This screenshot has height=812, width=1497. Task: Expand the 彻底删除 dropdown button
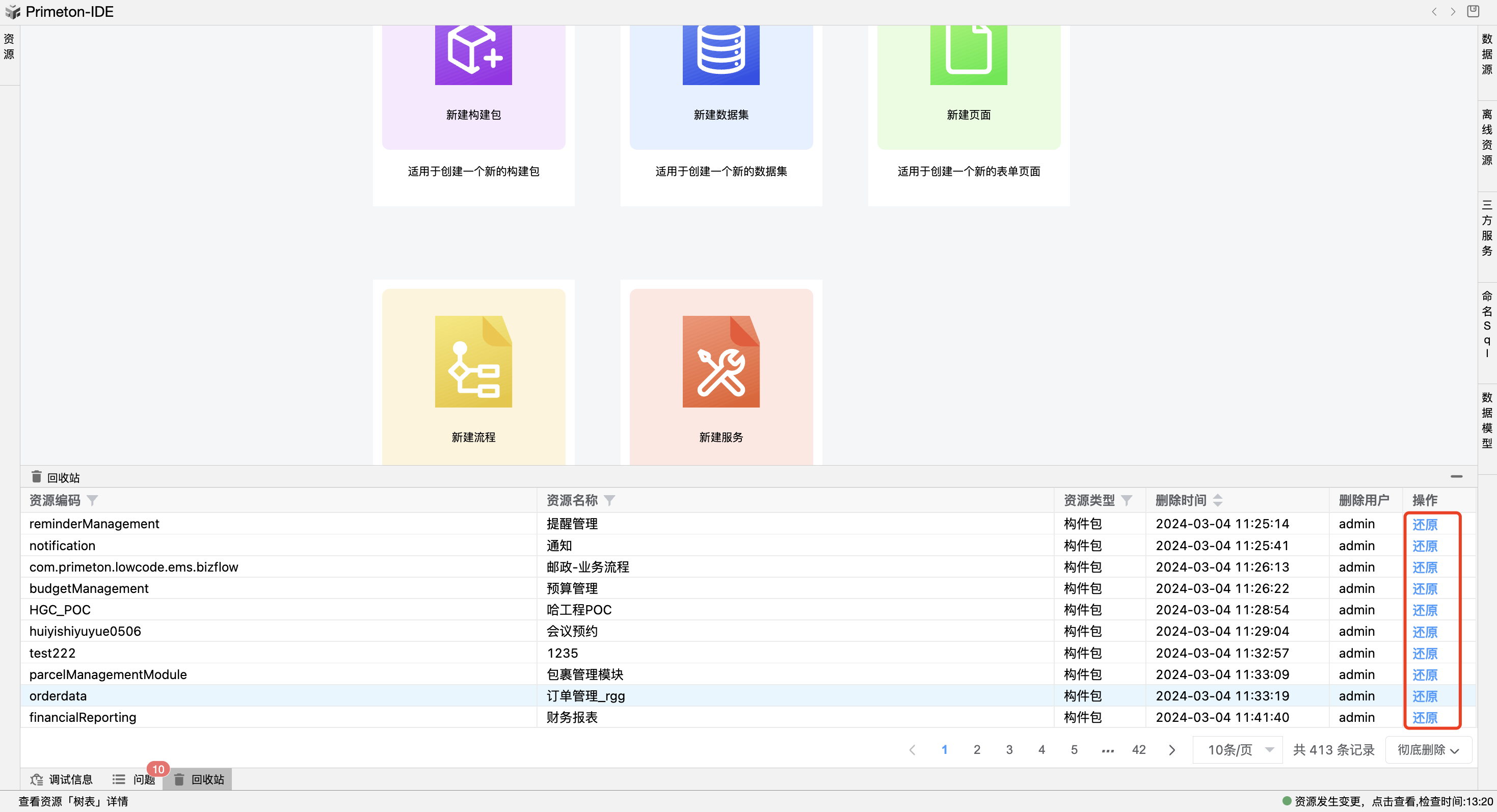click(x=1428, y=750)
